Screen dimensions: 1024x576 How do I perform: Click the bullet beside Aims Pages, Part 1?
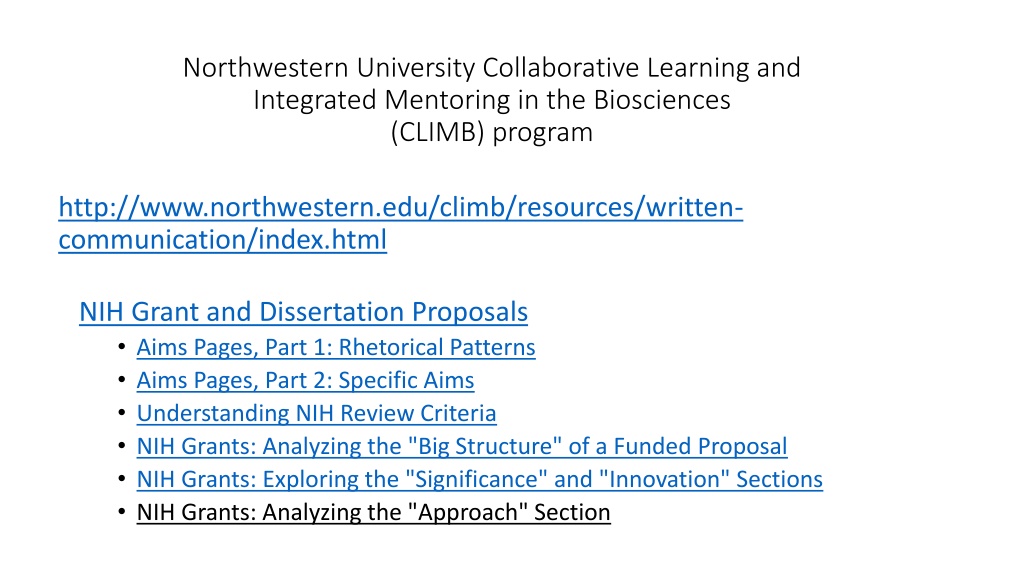121,346
